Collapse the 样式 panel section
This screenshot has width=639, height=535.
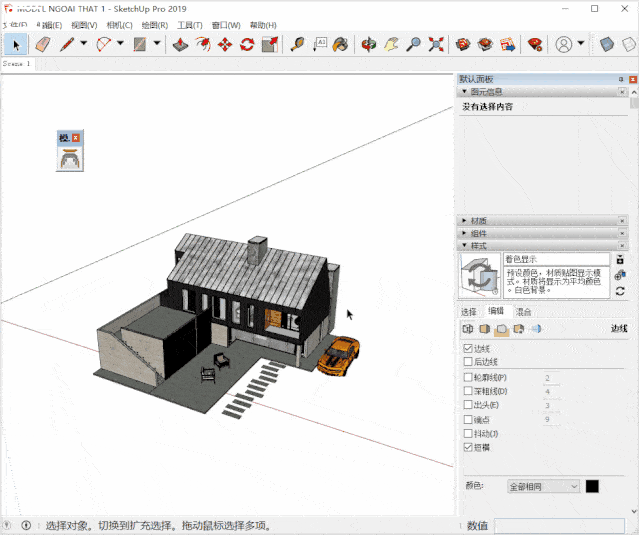click(464, 246)
